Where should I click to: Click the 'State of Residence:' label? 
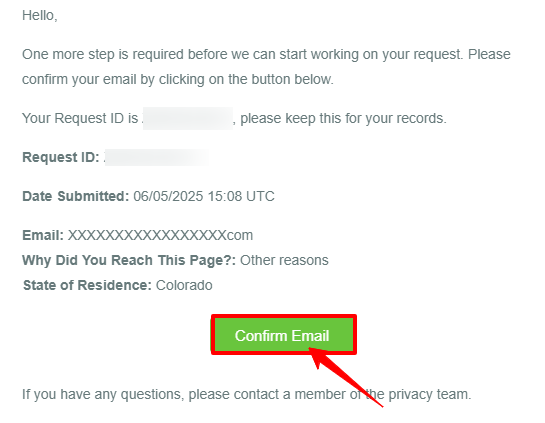87,285
